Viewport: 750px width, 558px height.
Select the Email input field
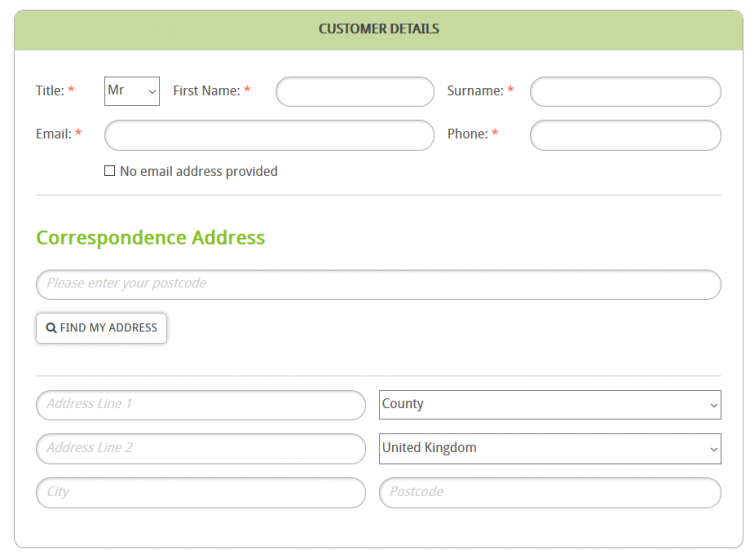tap(269, 135)
